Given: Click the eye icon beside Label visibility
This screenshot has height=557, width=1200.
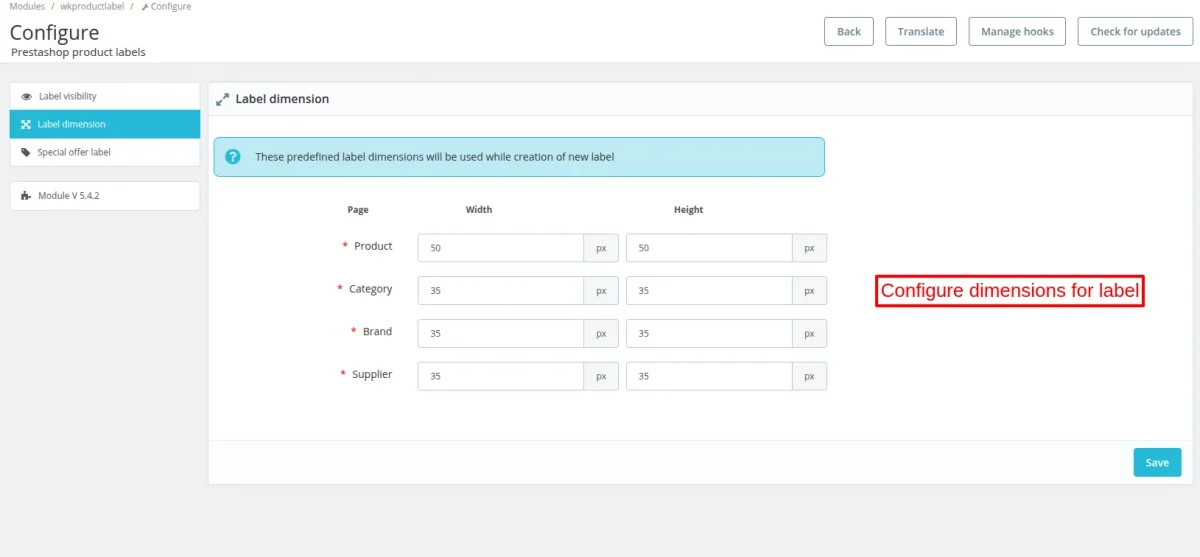Looking at the screenshot, I should [x=26, y=96].
